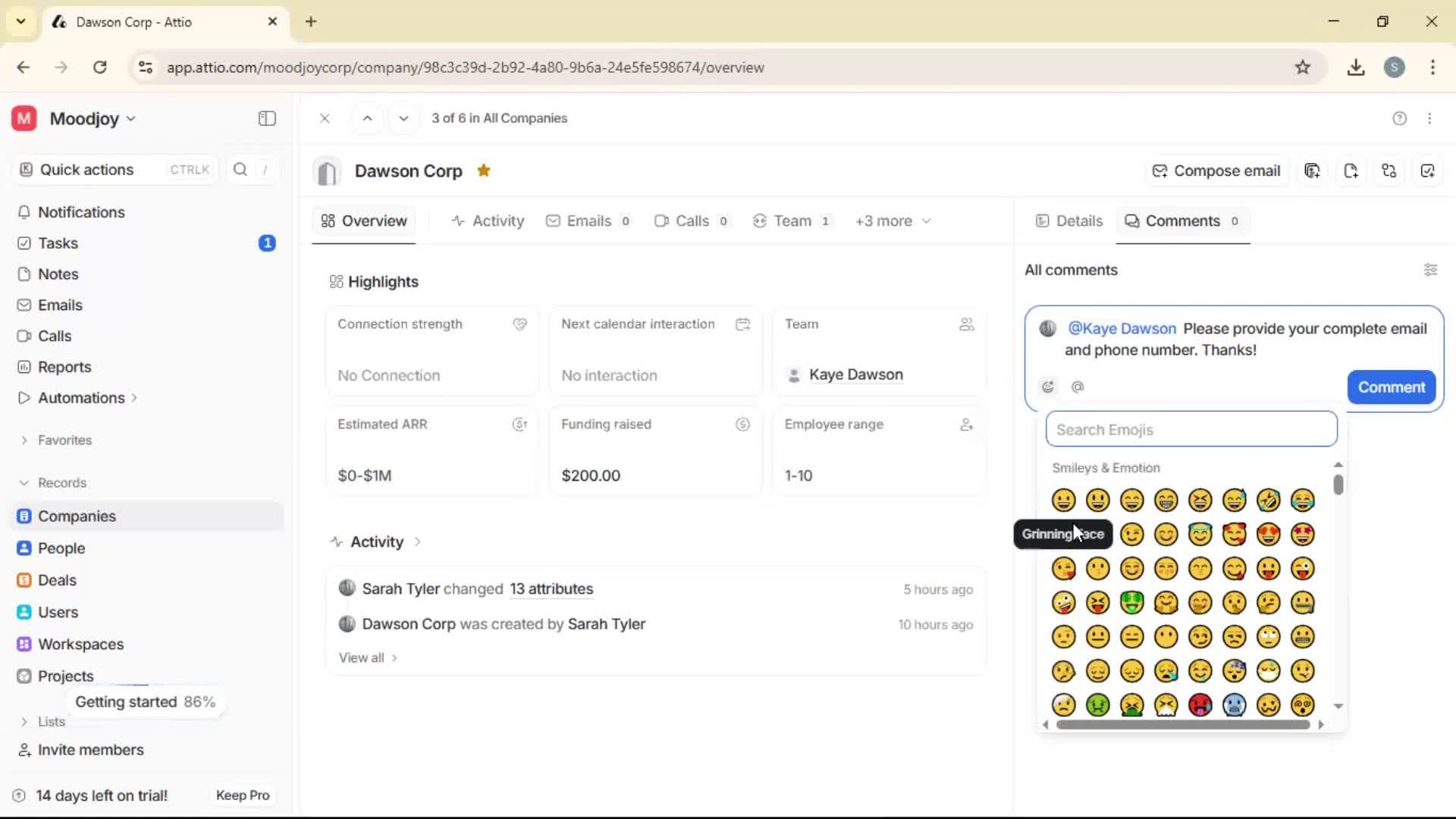This screenshot has height=819, width=1456.
Task: Create a new note from the header toolbar
Action: (1351, 171)
